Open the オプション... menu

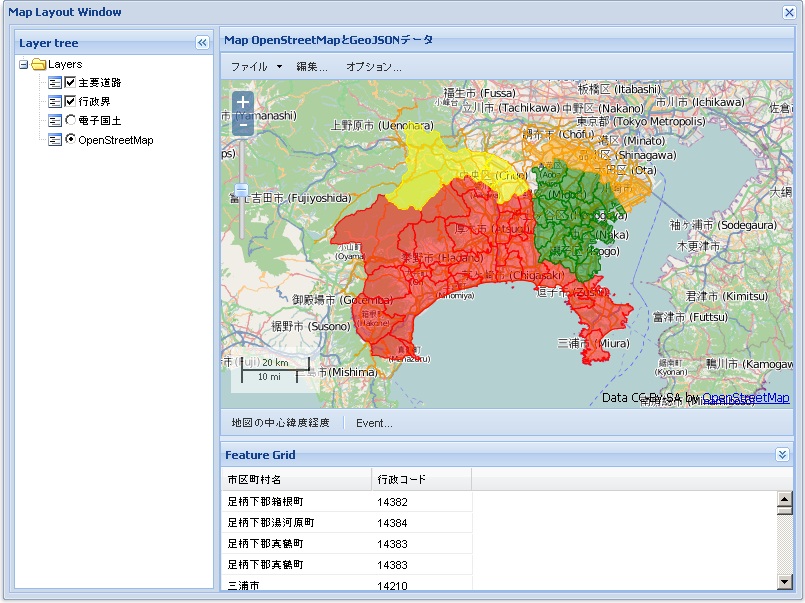[374, 67]
